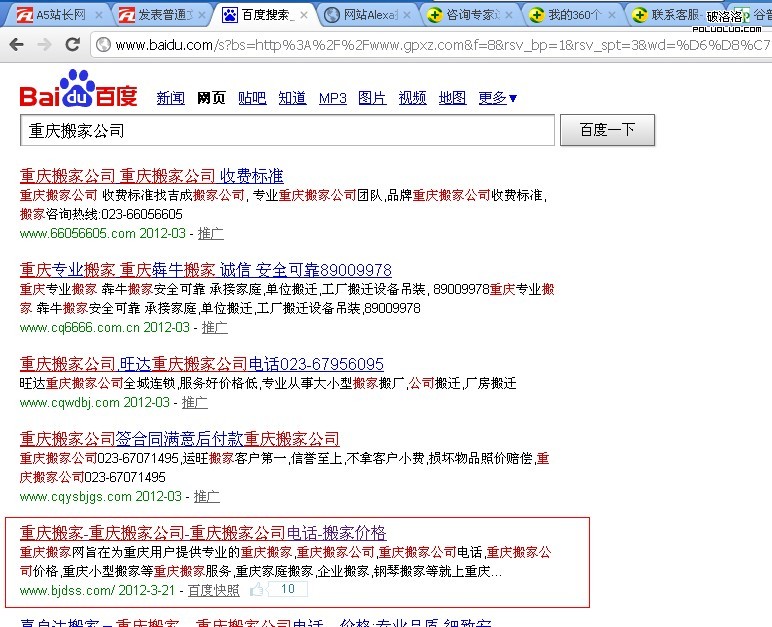Expand the 更多 dropdown menu
772x627 pixels.
coord(497,98)
